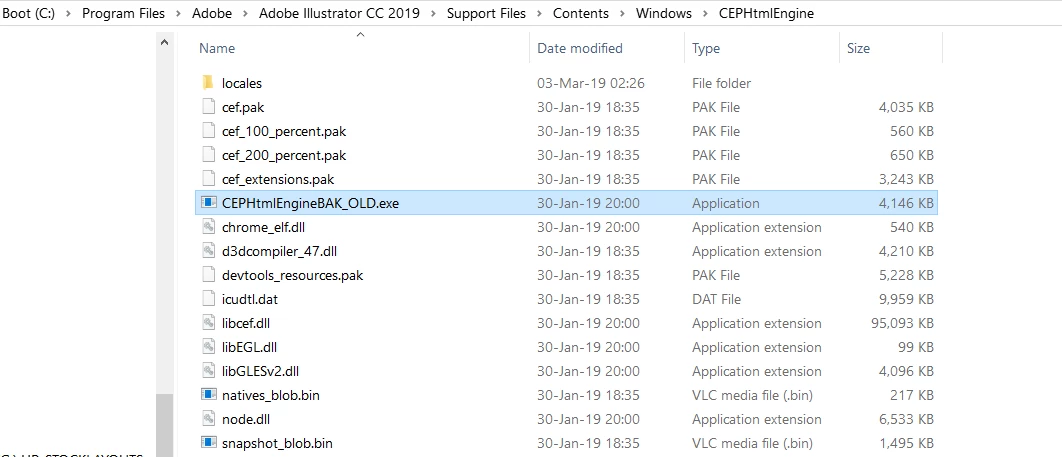This screenshot has height=457, width=1062.
Task: Navigate to Boot (C:) in breadcrumb
Action: tap(29, 14)
